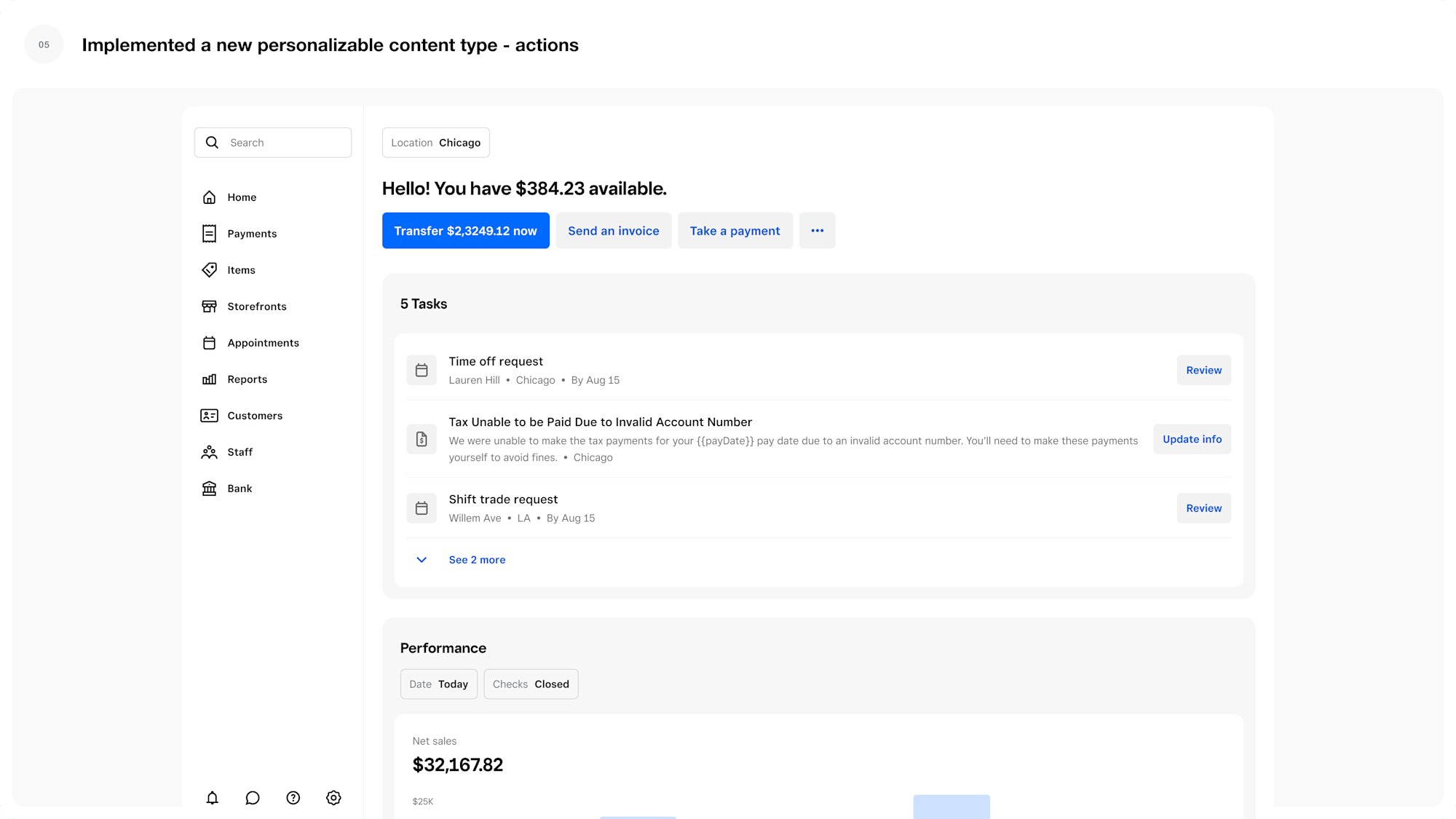Open Bank in the sidebar
The image size is (1456, 819).
[x=240, y=488]
